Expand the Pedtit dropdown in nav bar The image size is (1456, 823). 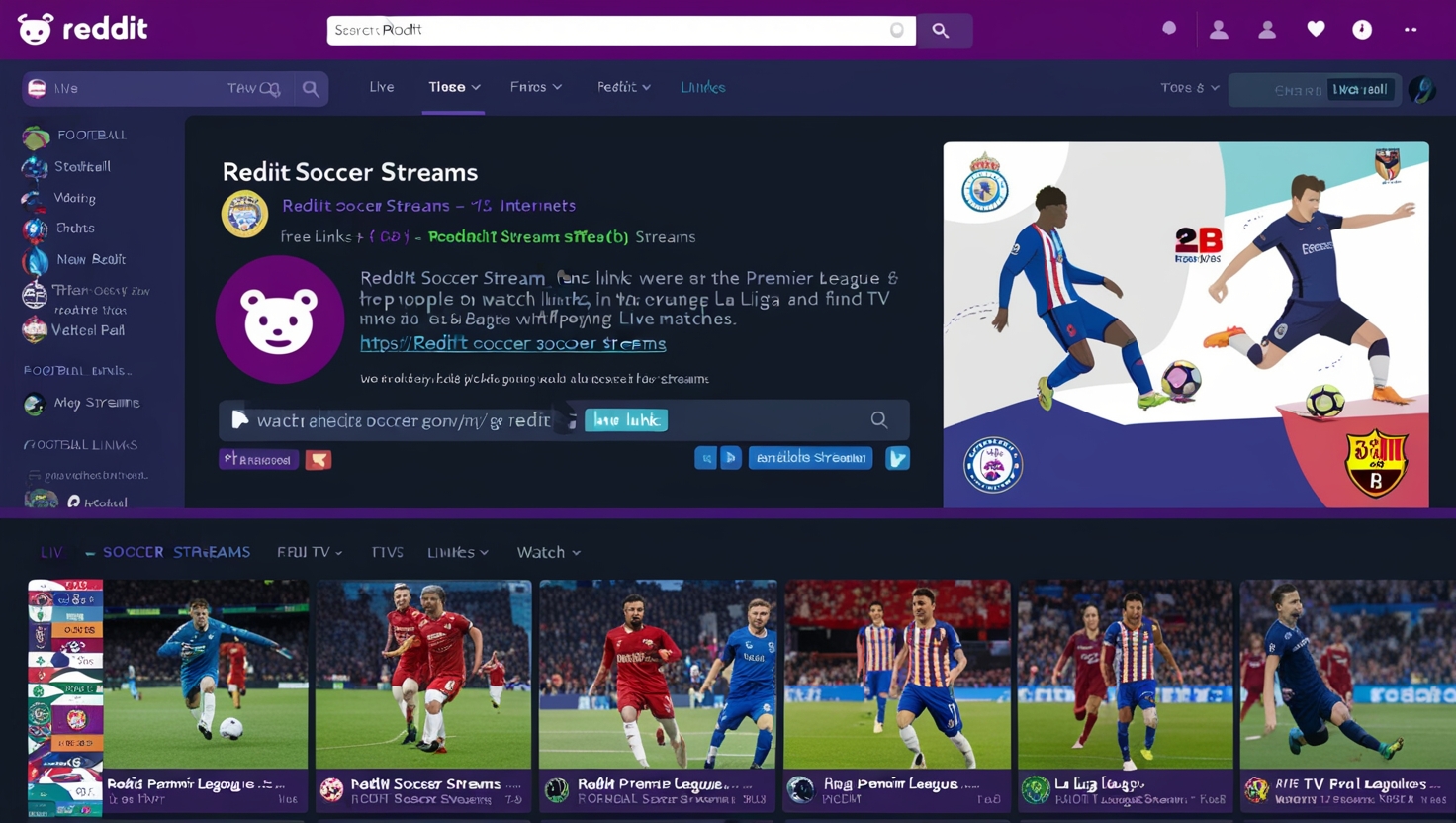(624, 87)
